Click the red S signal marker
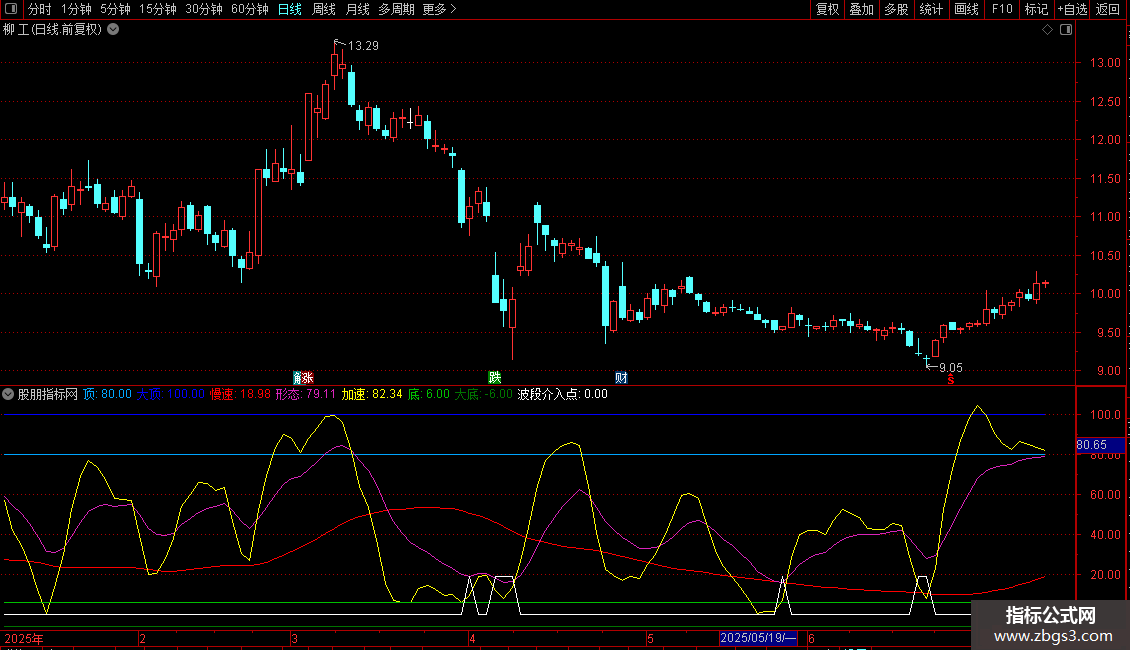1130x650 pixels. 951,379
